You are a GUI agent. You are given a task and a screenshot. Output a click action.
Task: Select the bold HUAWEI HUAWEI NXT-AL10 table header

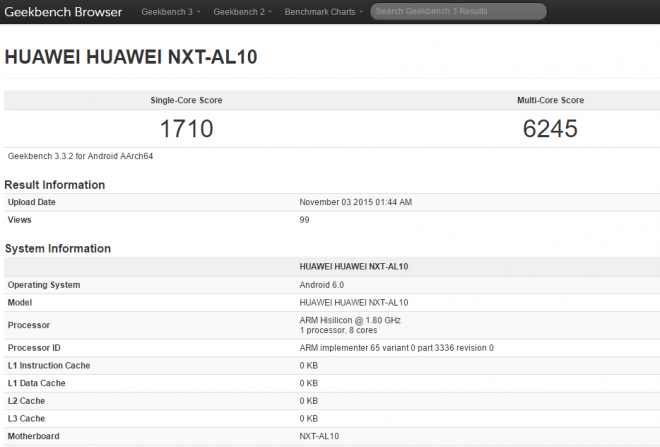pyautogui.click(x=354, y=266)
